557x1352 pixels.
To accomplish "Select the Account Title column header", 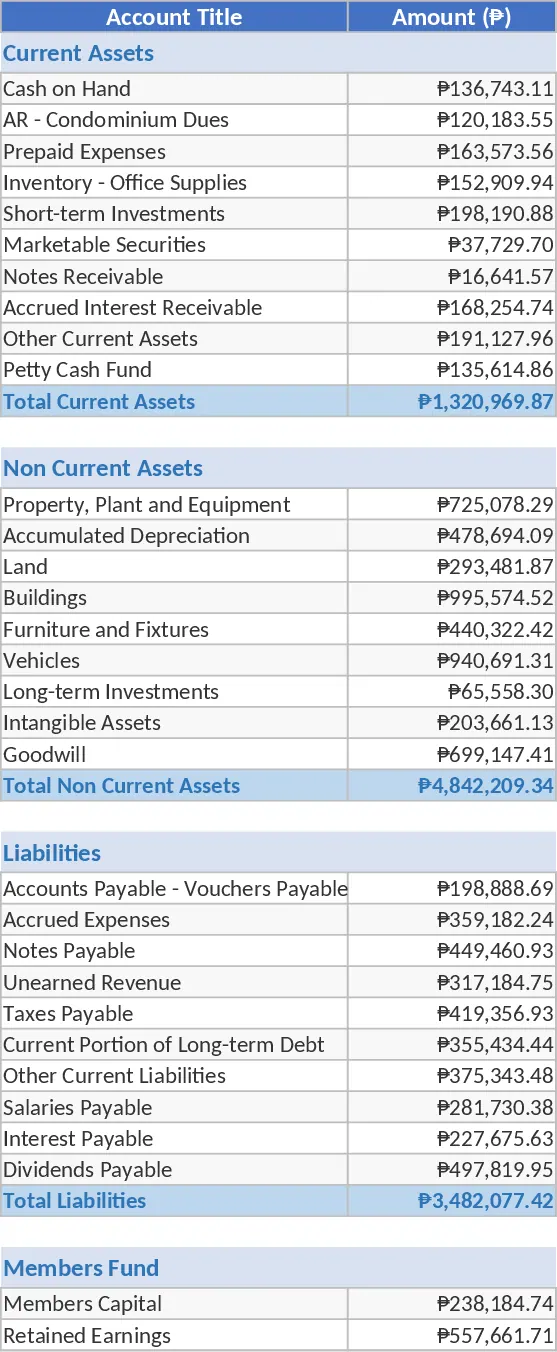I will pyautogui.click(x=174, y=16).
